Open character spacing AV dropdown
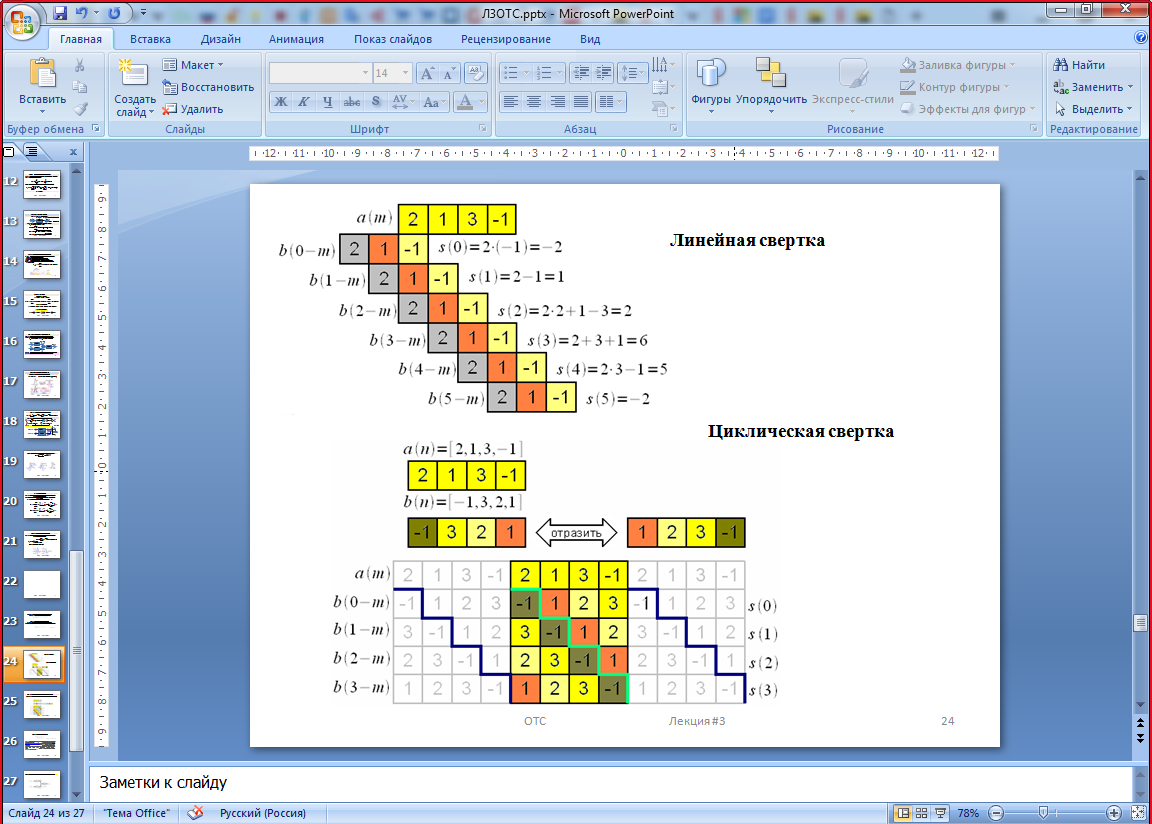Image resolution: width=1152 pixels, height=824 pixels. [403, 102]
